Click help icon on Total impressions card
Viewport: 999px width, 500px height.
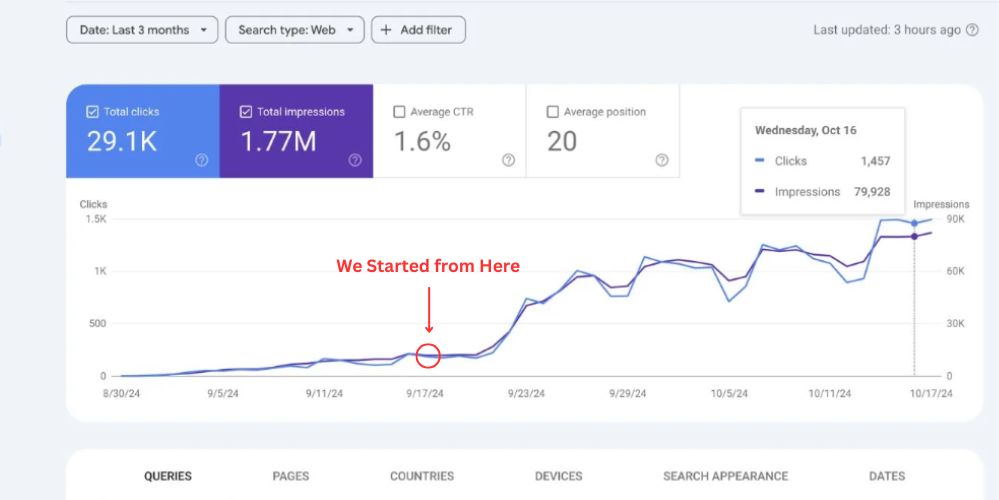(x=355, y=160)
